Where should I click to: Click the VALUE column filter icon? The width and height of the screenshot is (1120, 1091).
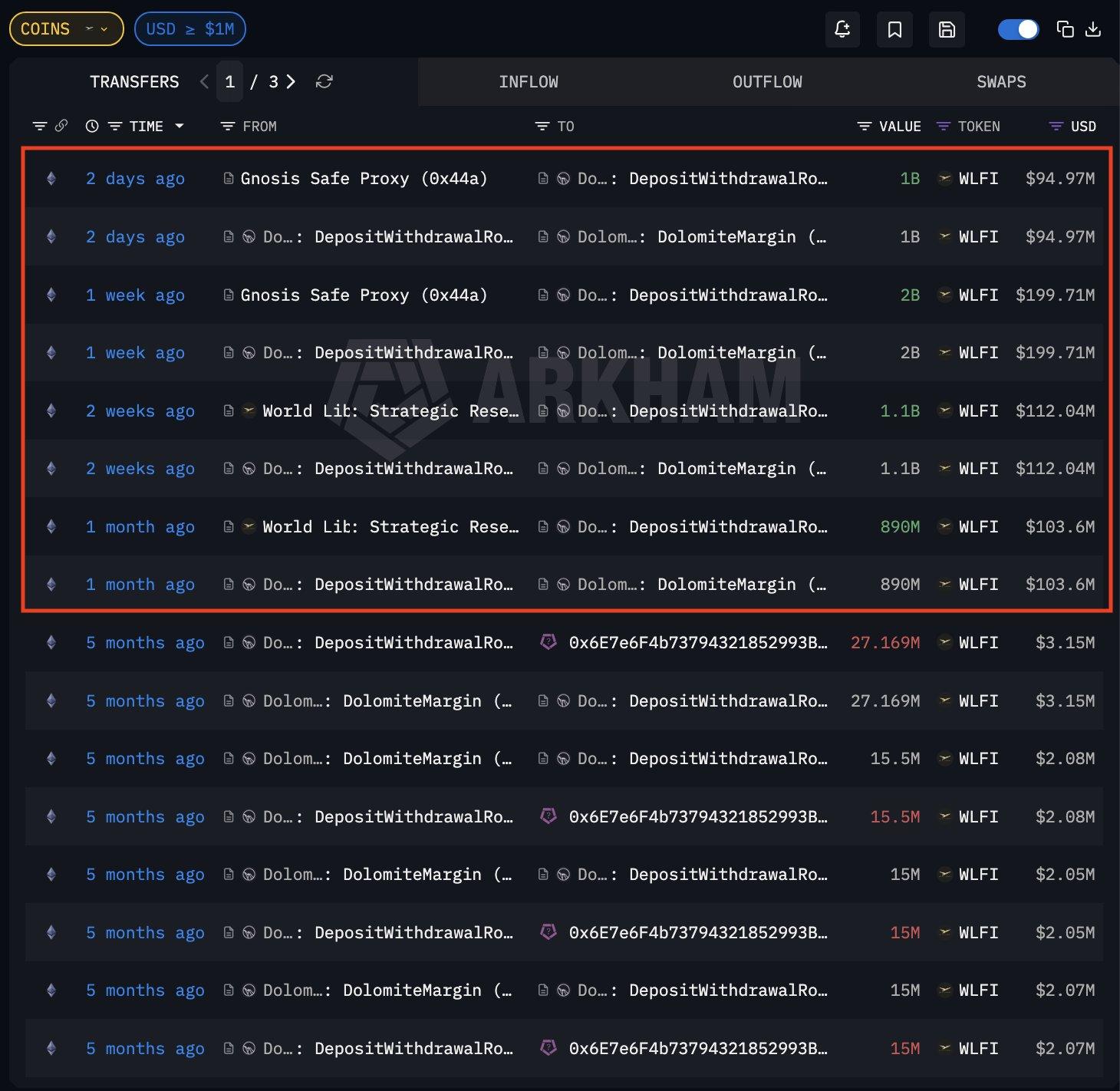point(865,126)
